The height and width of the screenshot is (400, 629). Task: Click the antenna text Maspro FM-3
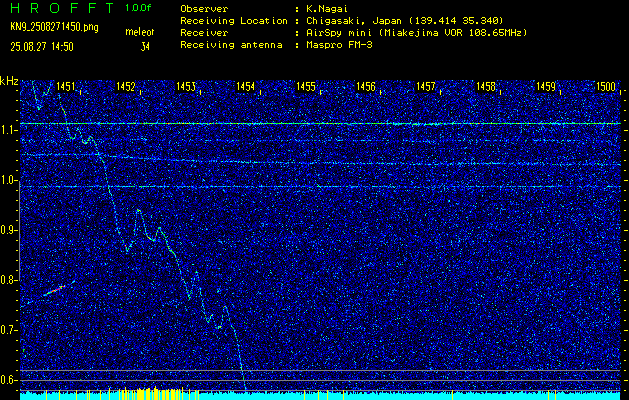tap(339, 45)
